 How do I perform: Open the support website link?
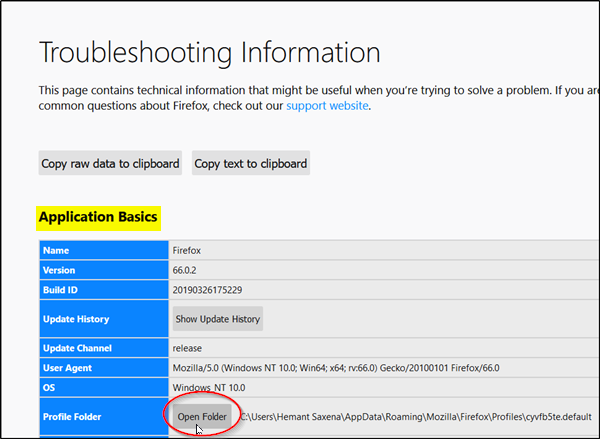327,106
